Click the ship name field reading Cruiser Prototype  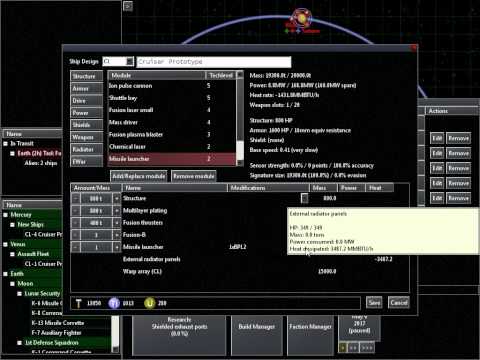[214, 62]
